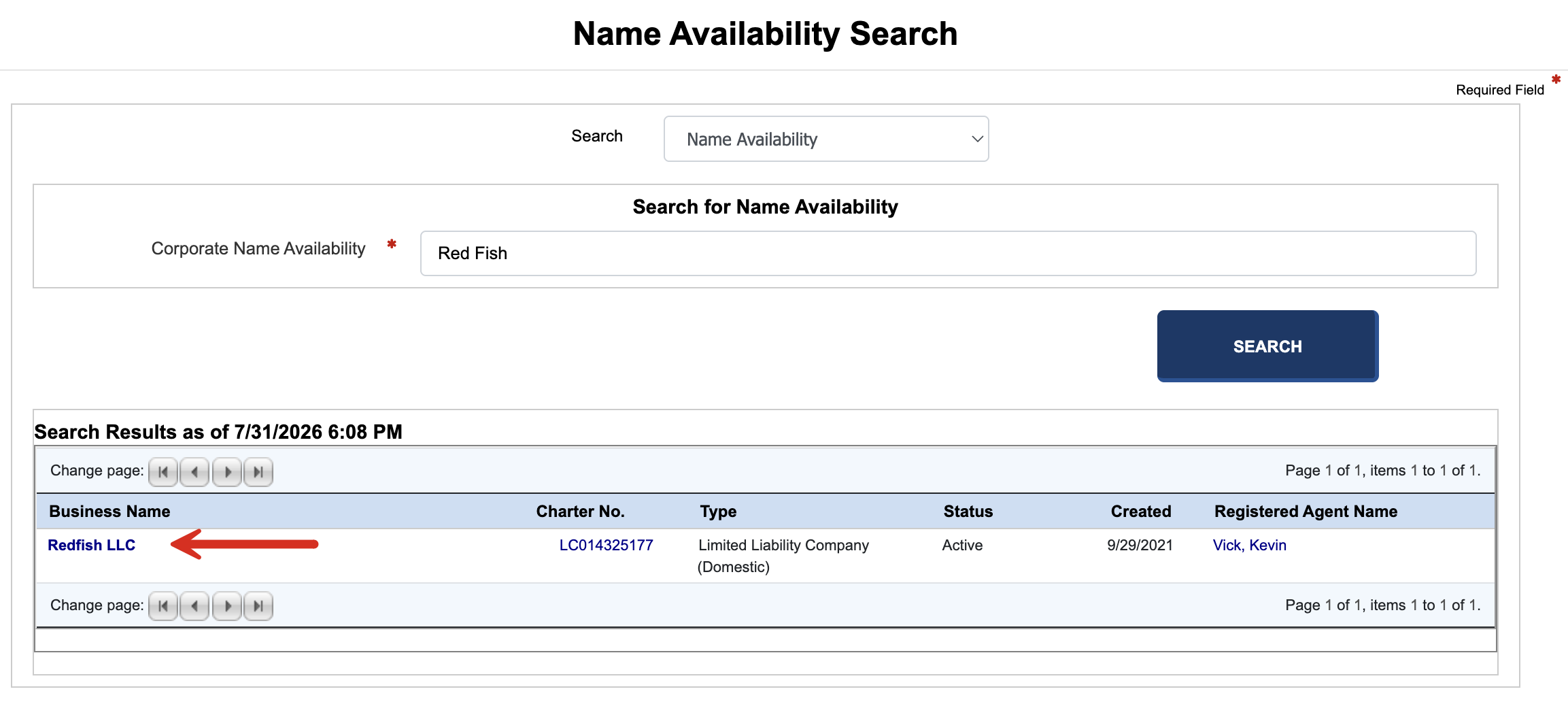
Task: Go to next page in bottom pager
Action: [x=227, y=606]
